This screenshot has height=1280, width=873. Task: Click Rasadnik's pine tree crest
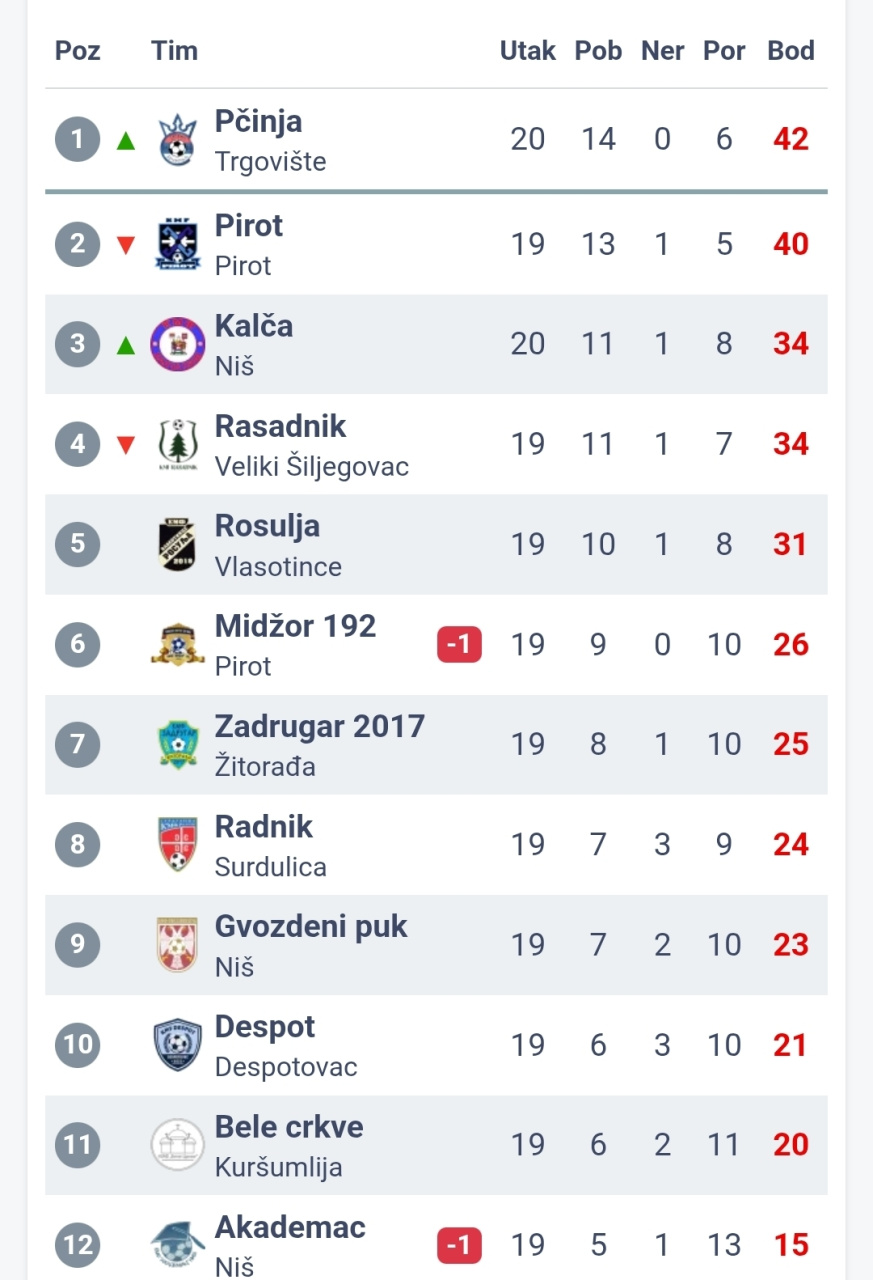pyautogui.click(x=178, y=444)
